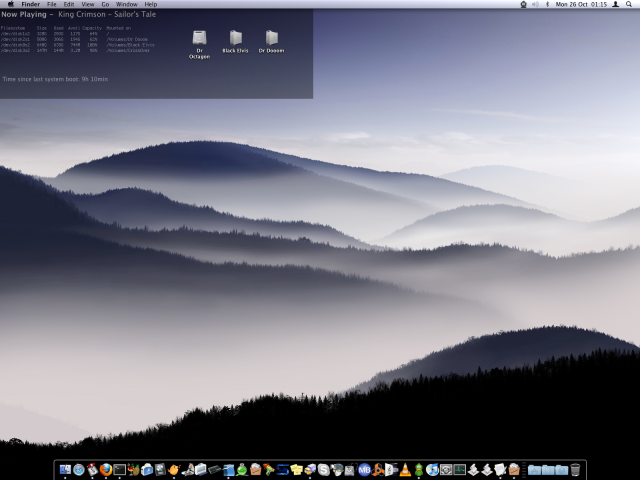This screenshot has height=480, width=640.
Task: Open the Help menu
Action: (151, 4)
